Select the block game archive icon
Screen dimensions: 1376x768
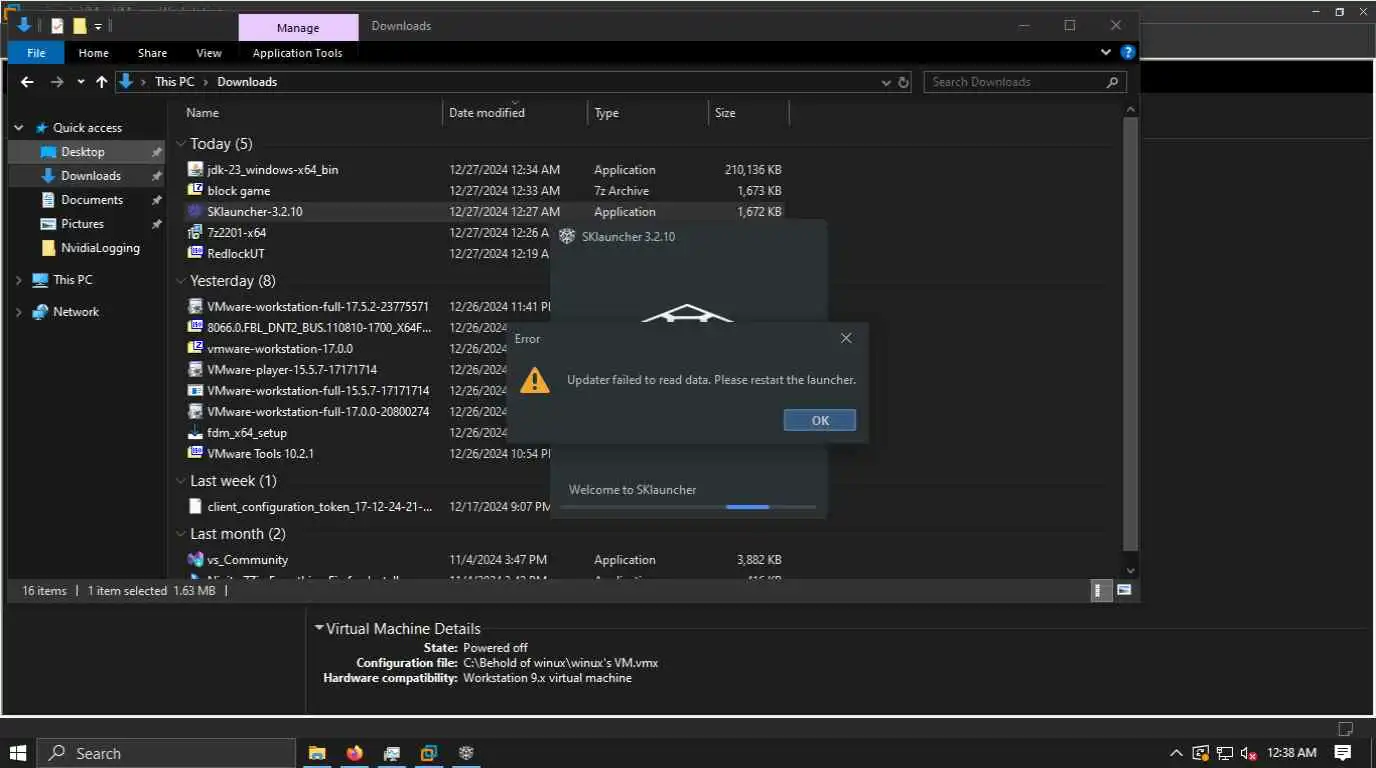click(196, 191)
